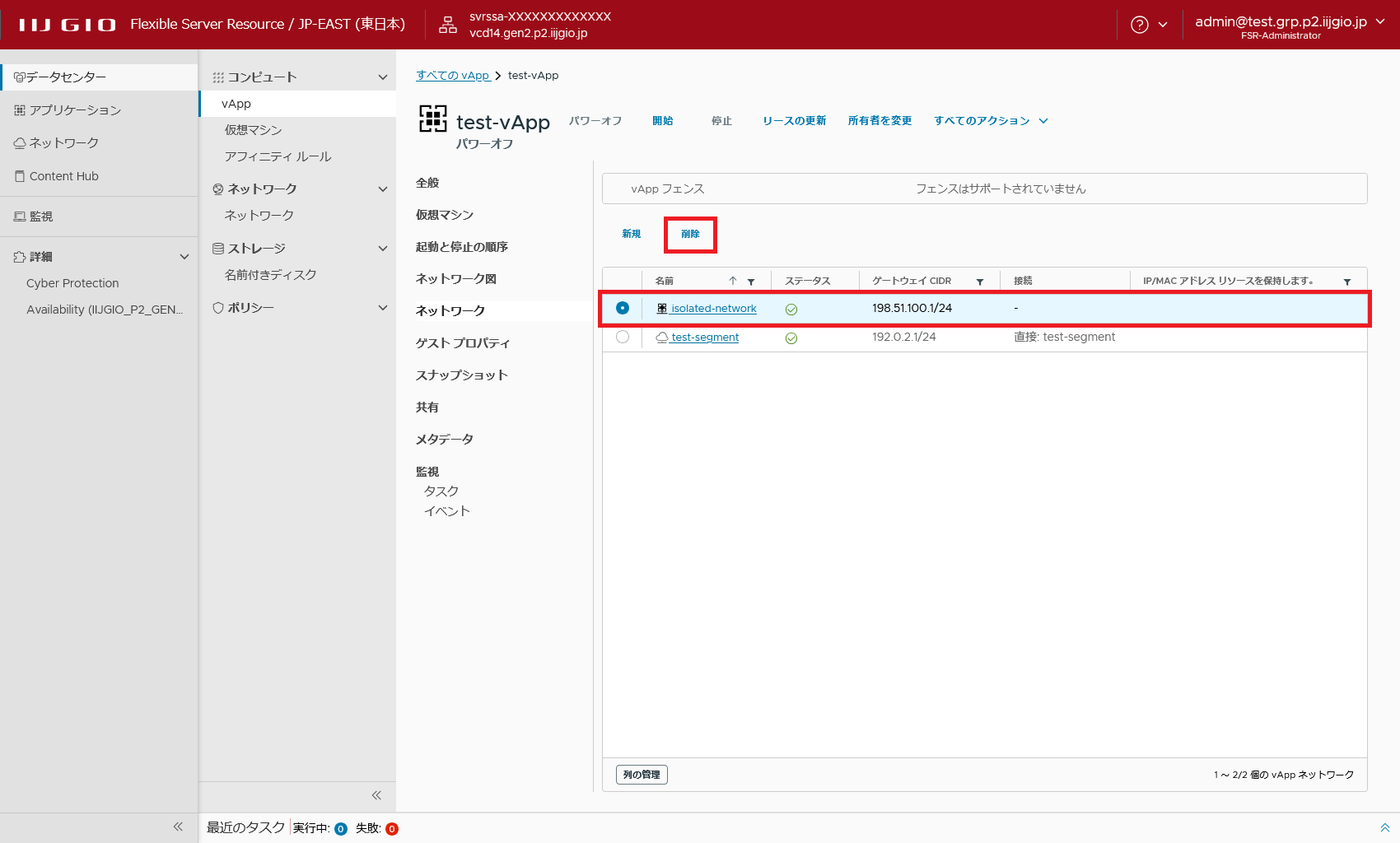Image resolution: width=1400 pixels, height=843 pixels.
Task: Click the organization hierarchy icon in header
Action: [x=448, y=25]
